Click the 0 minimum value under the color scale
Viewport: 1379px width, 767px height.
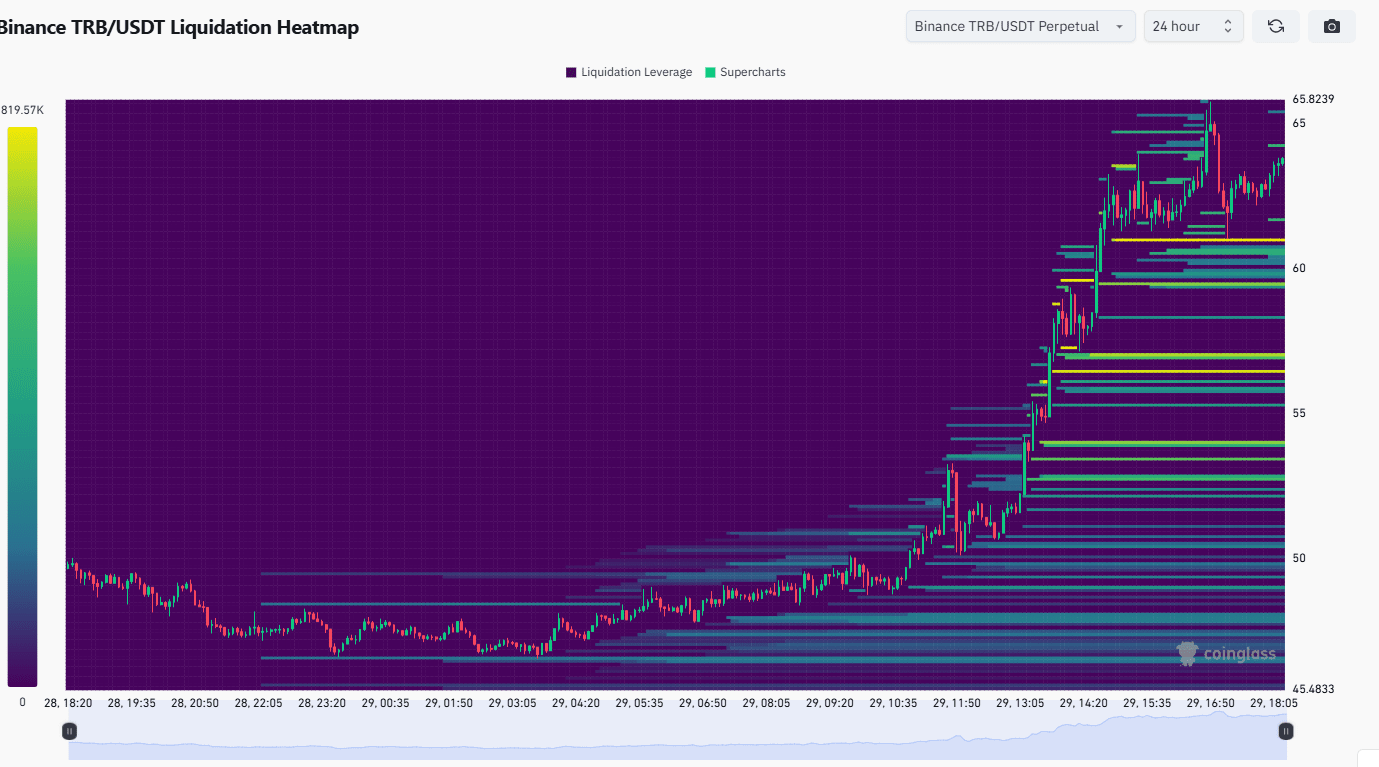22,702
